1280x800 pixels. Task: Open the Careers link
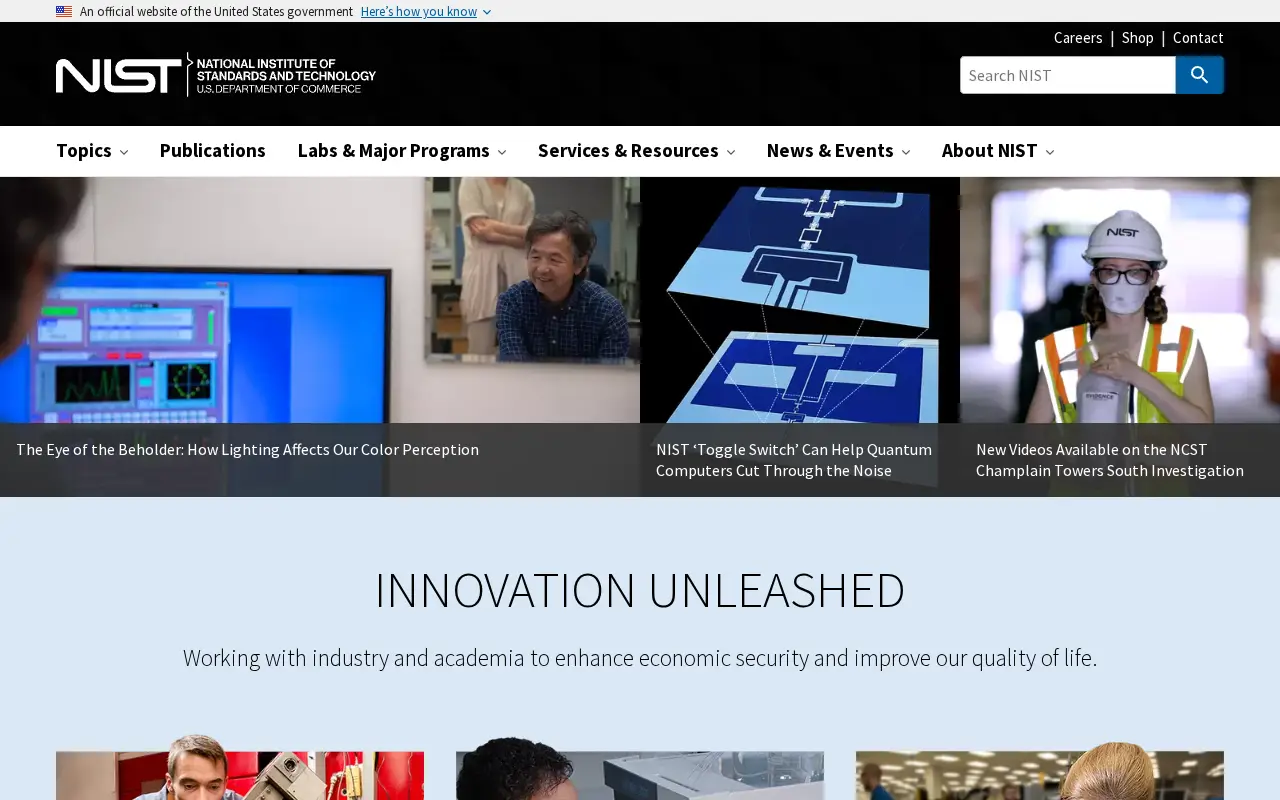(x=1078, y=38)
